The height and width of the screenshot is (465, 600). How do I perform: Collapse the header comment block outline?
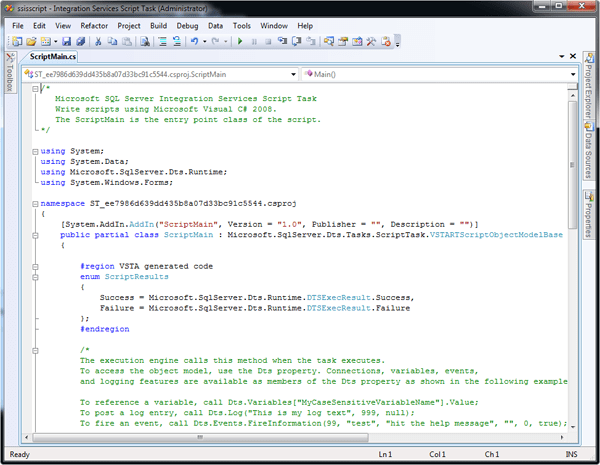[35, 88]
